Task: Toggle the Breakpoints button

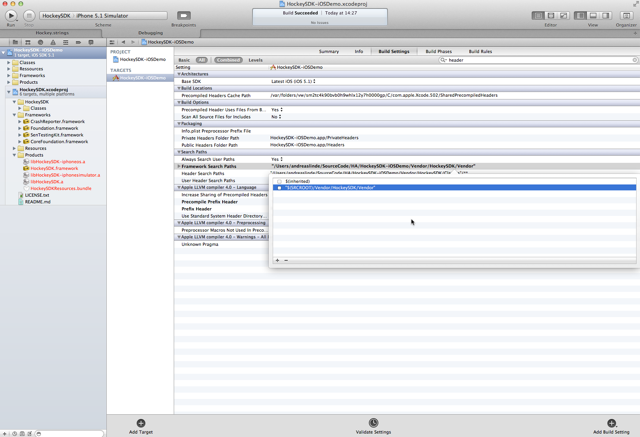Action: 183,16
